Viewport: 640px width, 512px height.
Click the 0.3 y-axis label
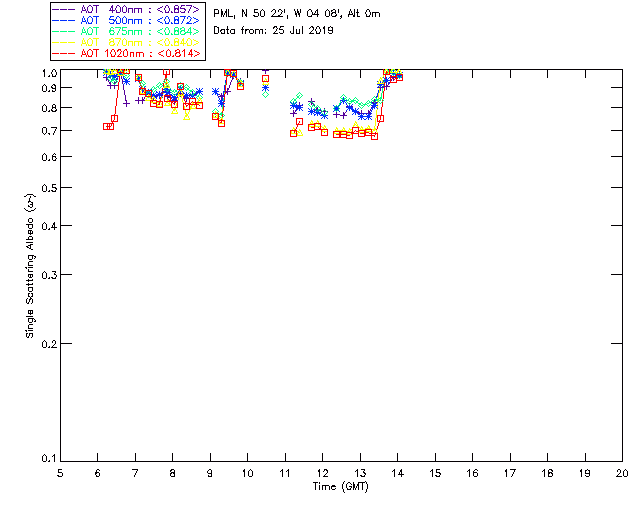tap(49, 275)
